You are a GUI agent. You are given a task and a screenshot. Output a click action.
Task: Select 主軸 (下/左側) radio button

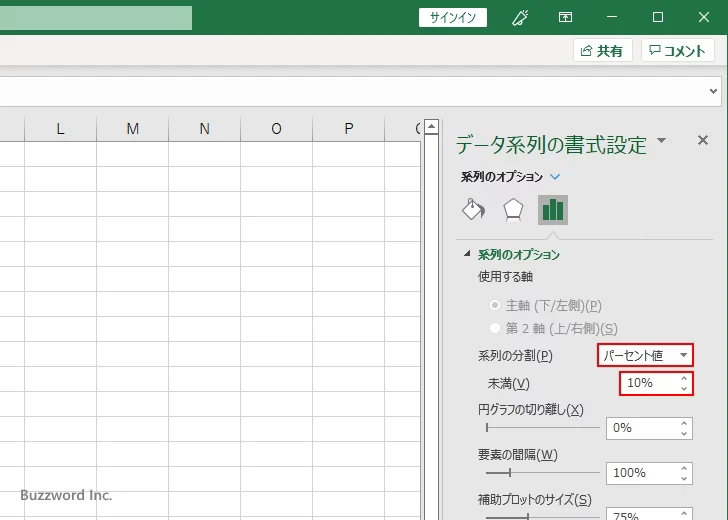[495, 305]
